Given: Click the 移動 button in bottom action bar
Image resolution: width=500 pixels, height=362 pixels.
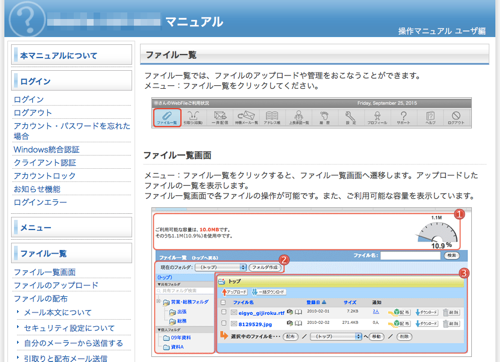Looking at the screenshot, I should [x=376, y=336].
